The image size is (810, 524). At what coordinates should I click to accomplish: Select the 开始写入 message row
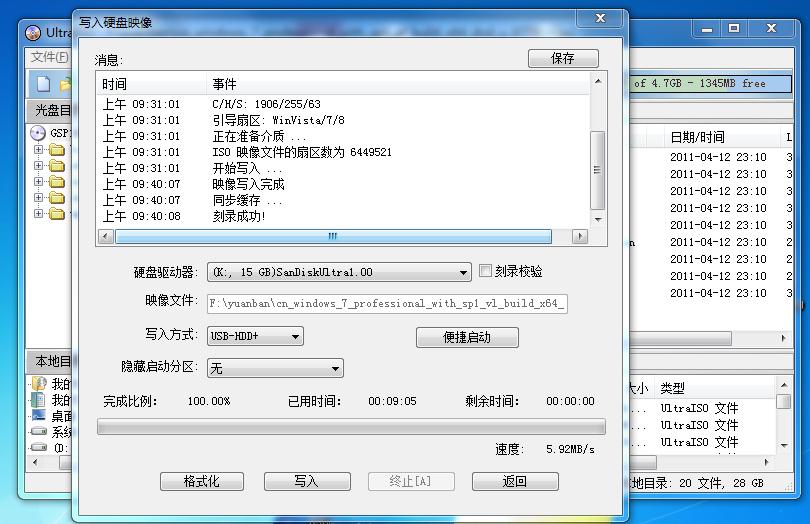click(x=343, y=168)
